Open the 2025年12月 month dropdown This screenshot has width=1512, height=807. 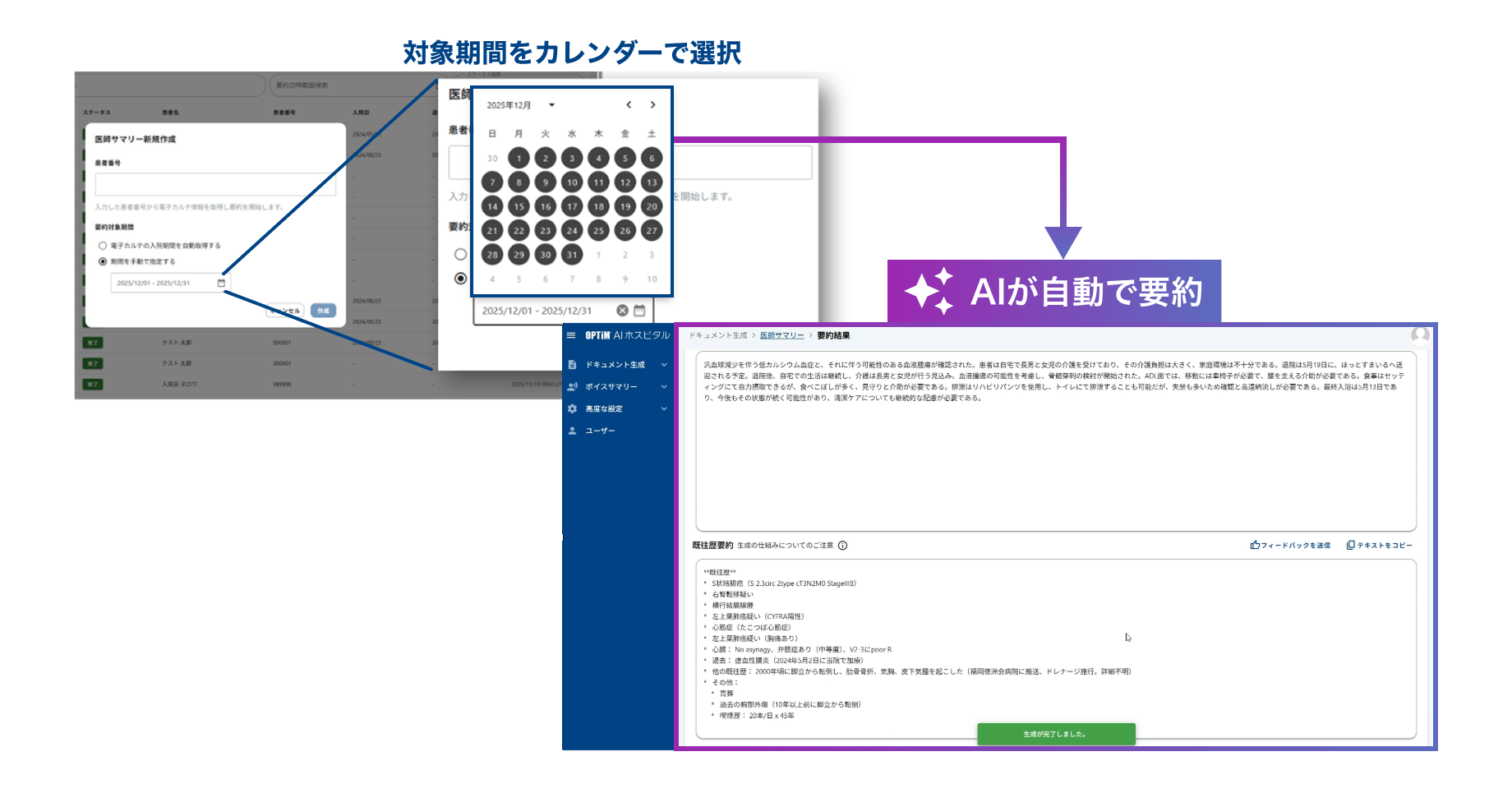(x=551, y=105)
